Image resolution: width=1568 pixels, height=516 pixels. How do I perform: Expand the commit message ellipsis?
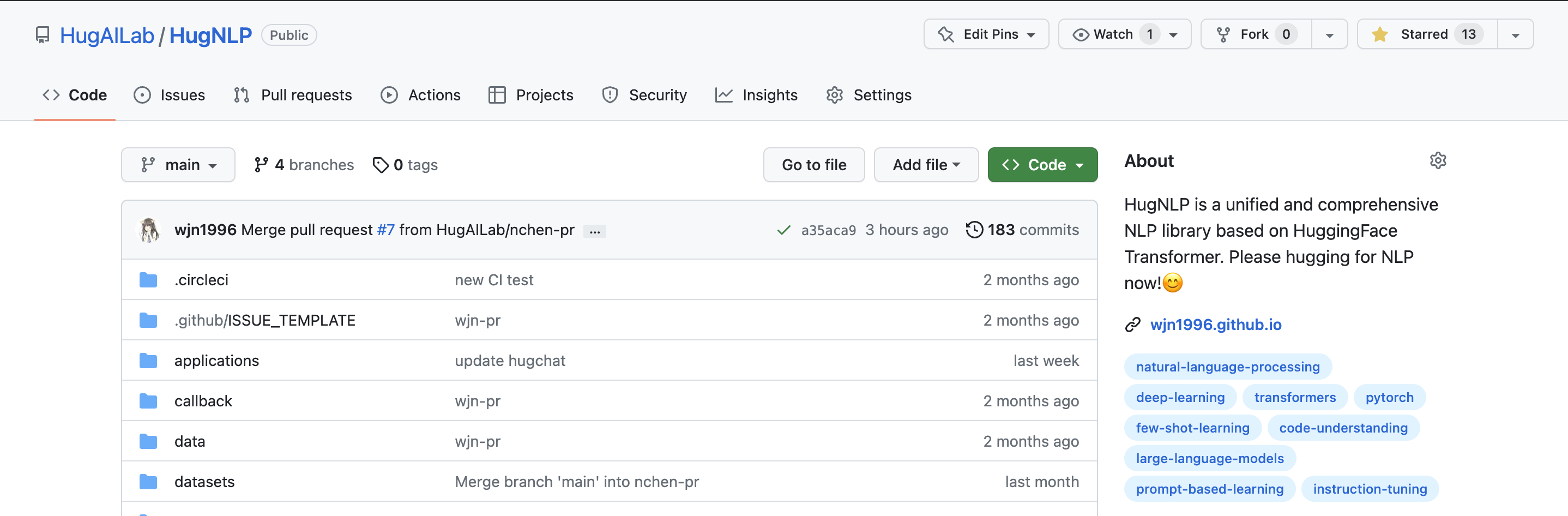tap(595, 231)
